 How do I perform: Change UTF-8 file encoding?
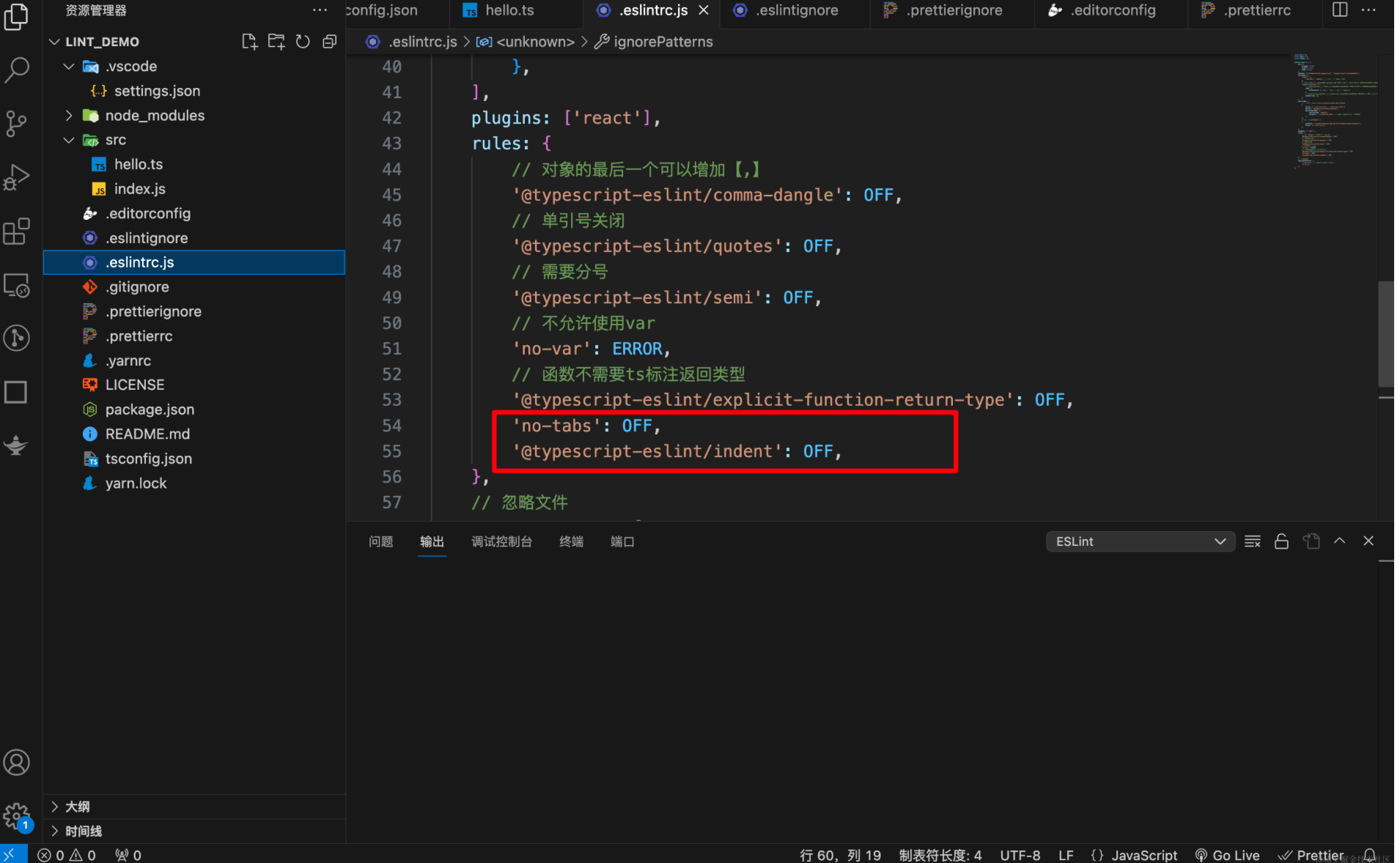tap(1020, 855)
